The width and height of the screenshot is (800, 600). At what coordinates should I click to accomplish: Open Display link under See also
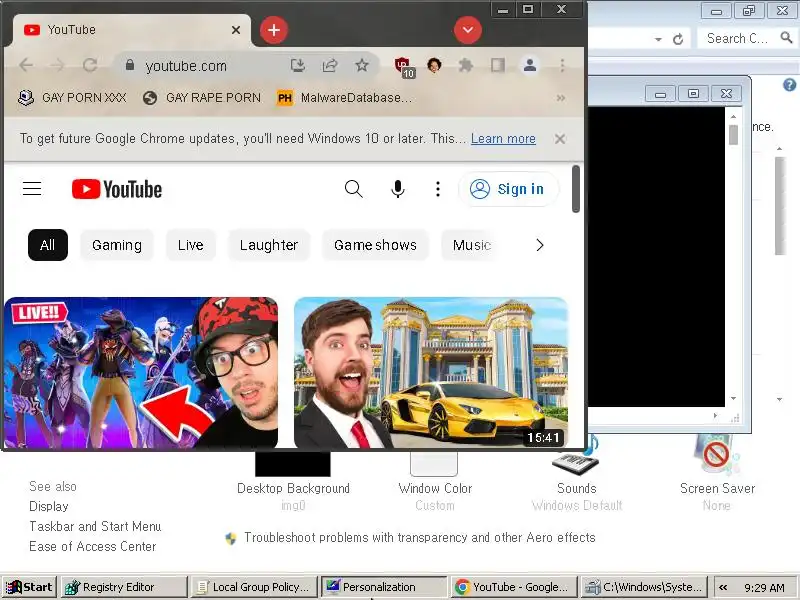[x=49, y=506]
